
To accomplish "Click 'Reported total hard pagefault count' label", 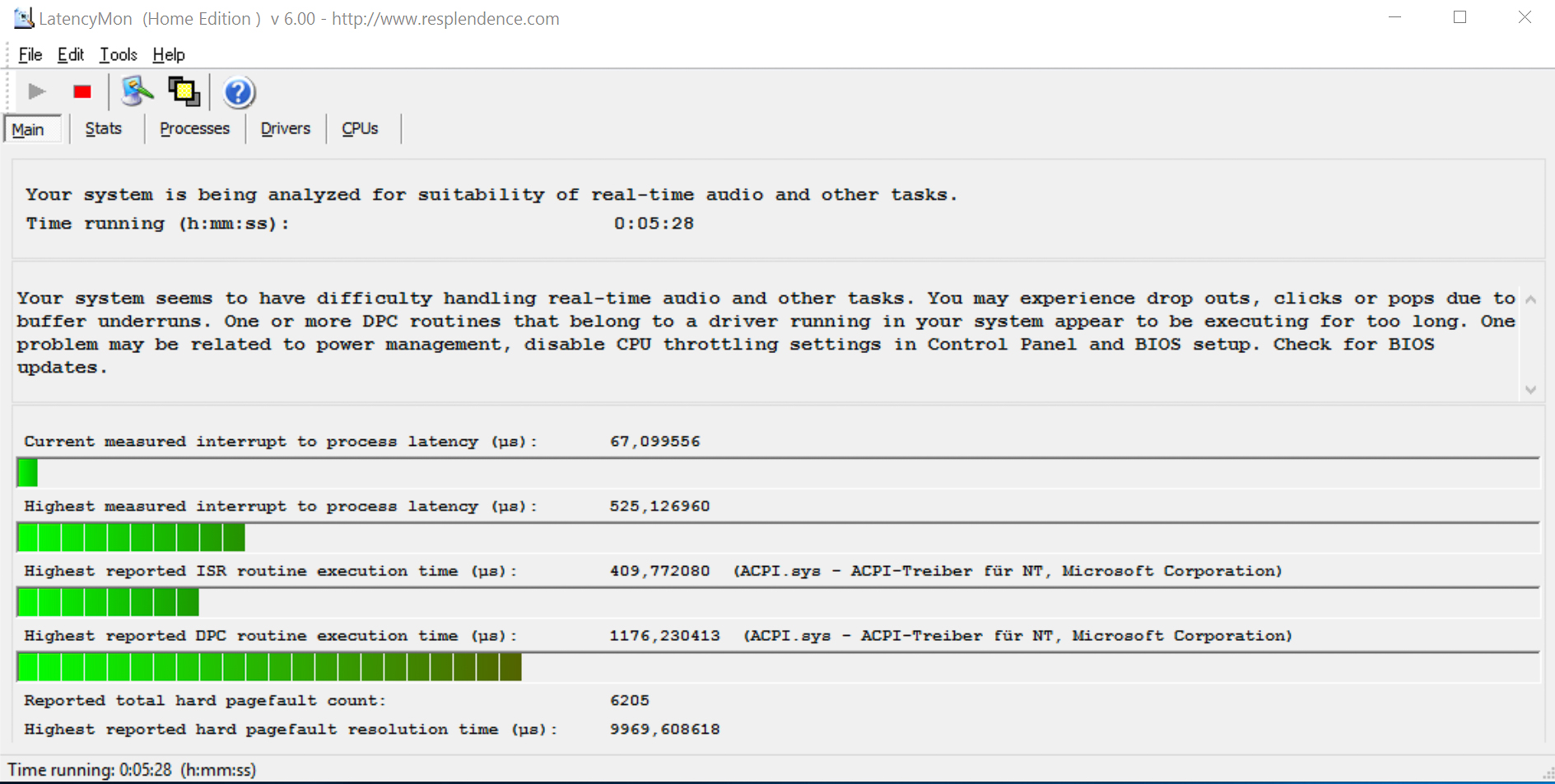I will 205,701.
